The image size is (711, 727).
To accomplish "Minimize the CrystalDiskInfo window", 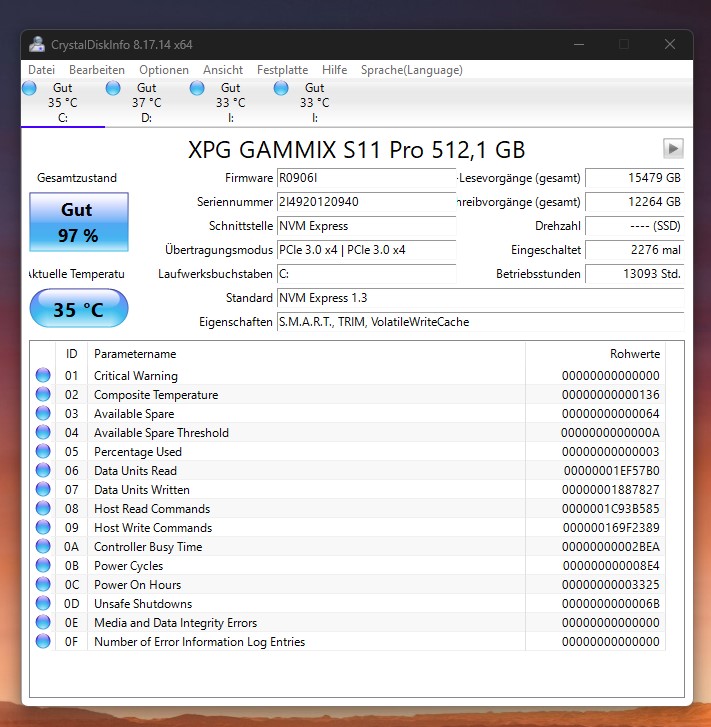I will point(579,45).
